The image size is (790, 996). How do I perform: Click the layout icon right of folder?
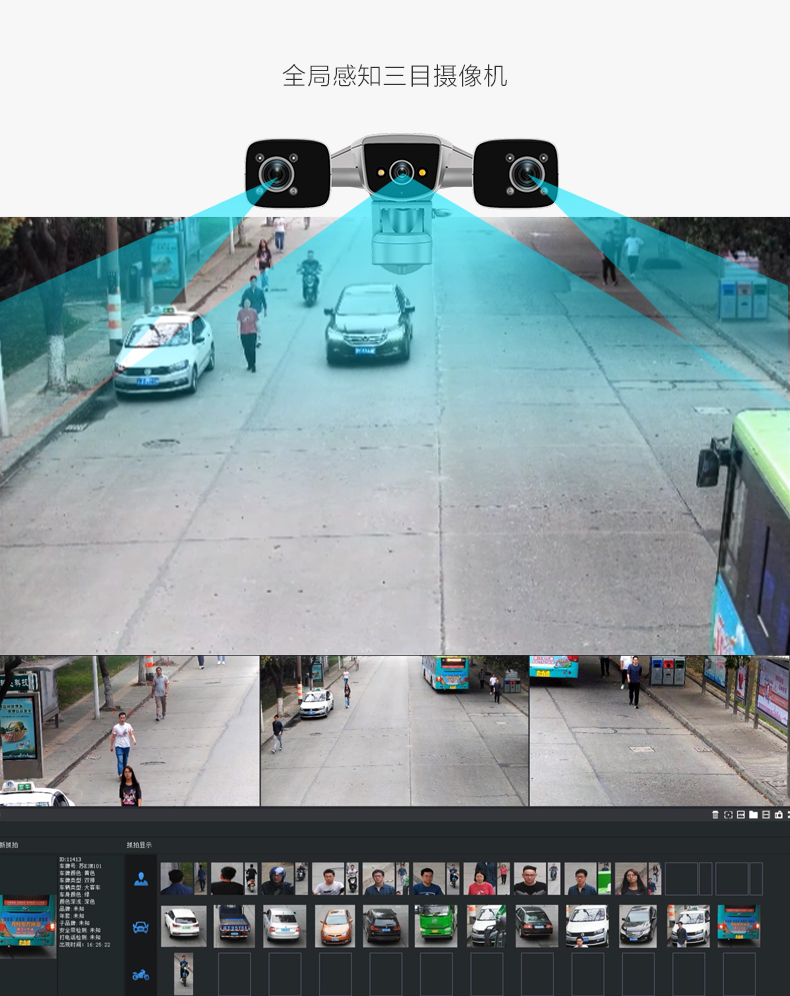[766, 815]
